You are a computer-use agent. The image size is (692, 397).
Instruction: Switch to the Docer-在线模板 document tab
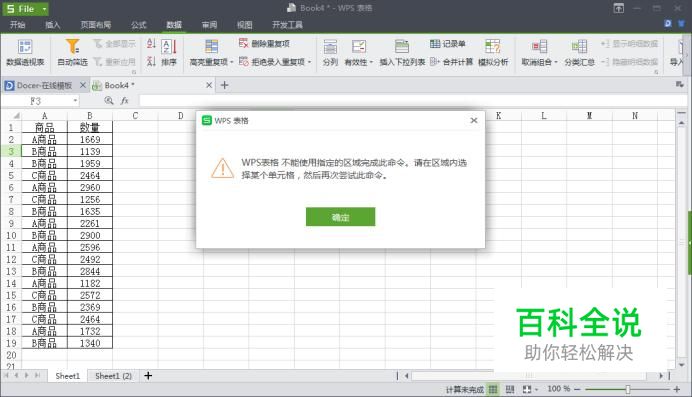44,85
